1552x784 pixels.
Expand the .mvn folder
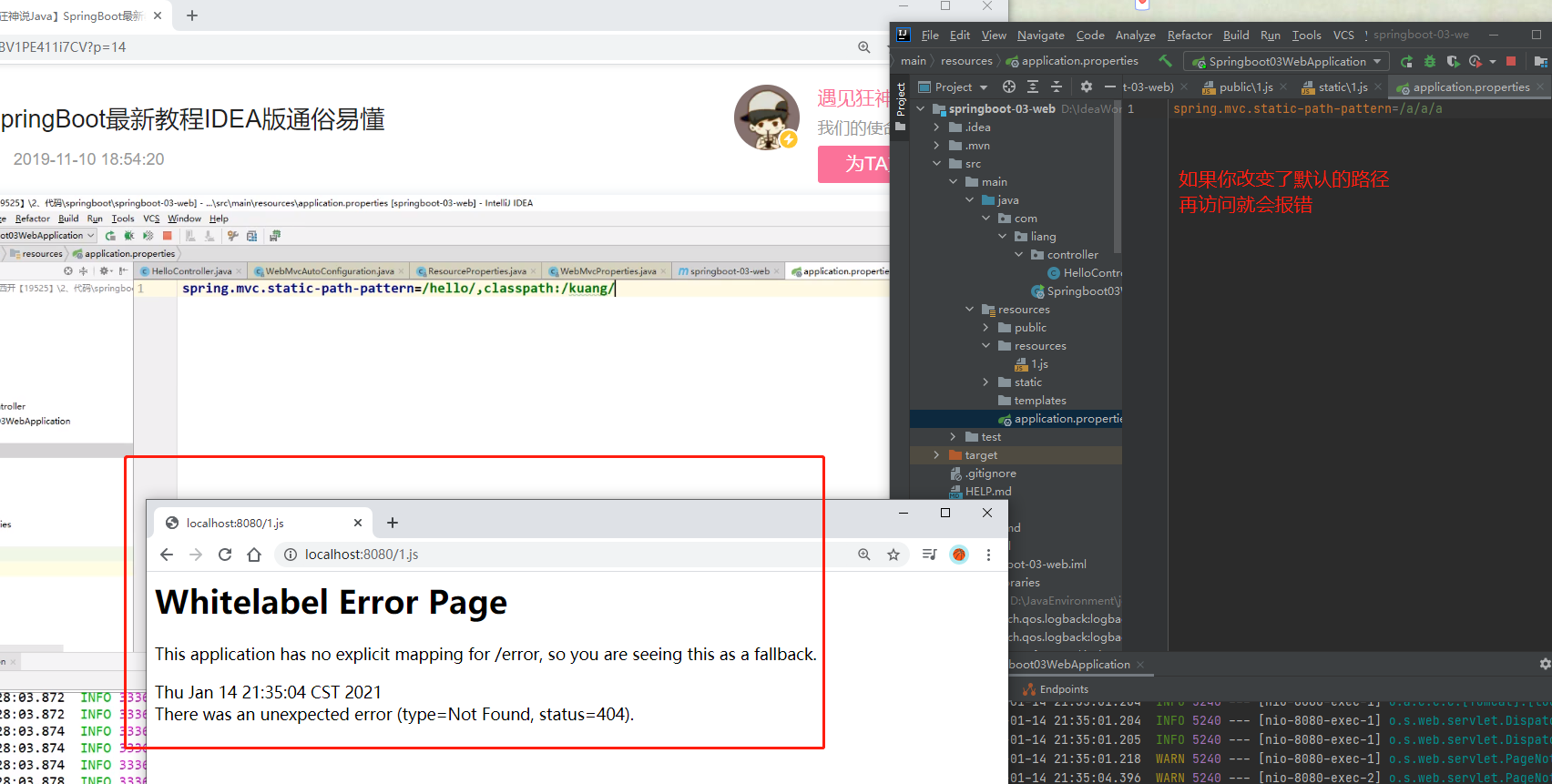pos(937,145)
